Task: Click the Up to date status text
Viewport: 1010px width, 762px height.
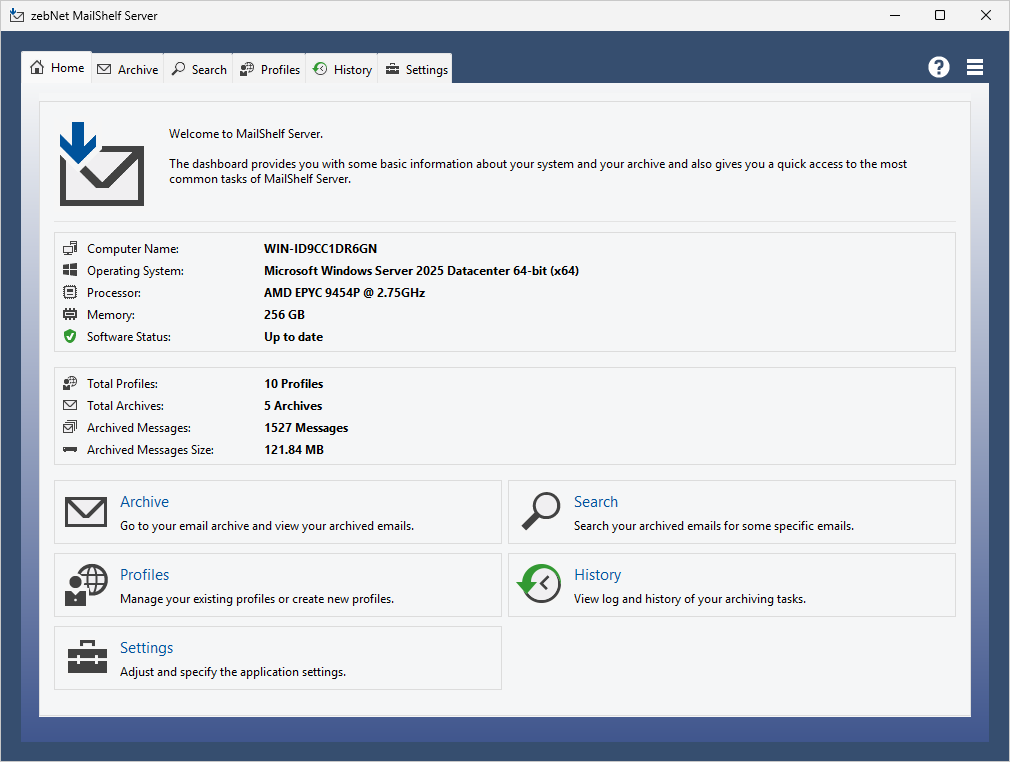Action: [293, 337]
